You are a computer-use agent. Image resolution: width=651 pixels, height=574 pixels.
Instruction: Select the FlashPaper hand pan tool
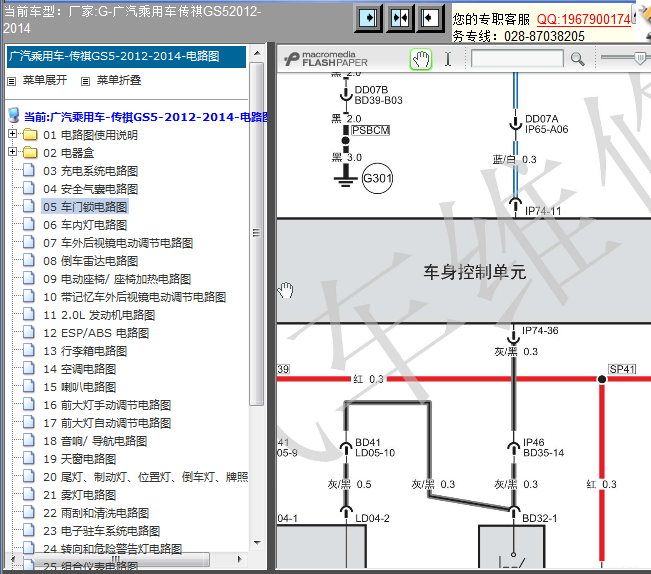click(x=421, y=59)
